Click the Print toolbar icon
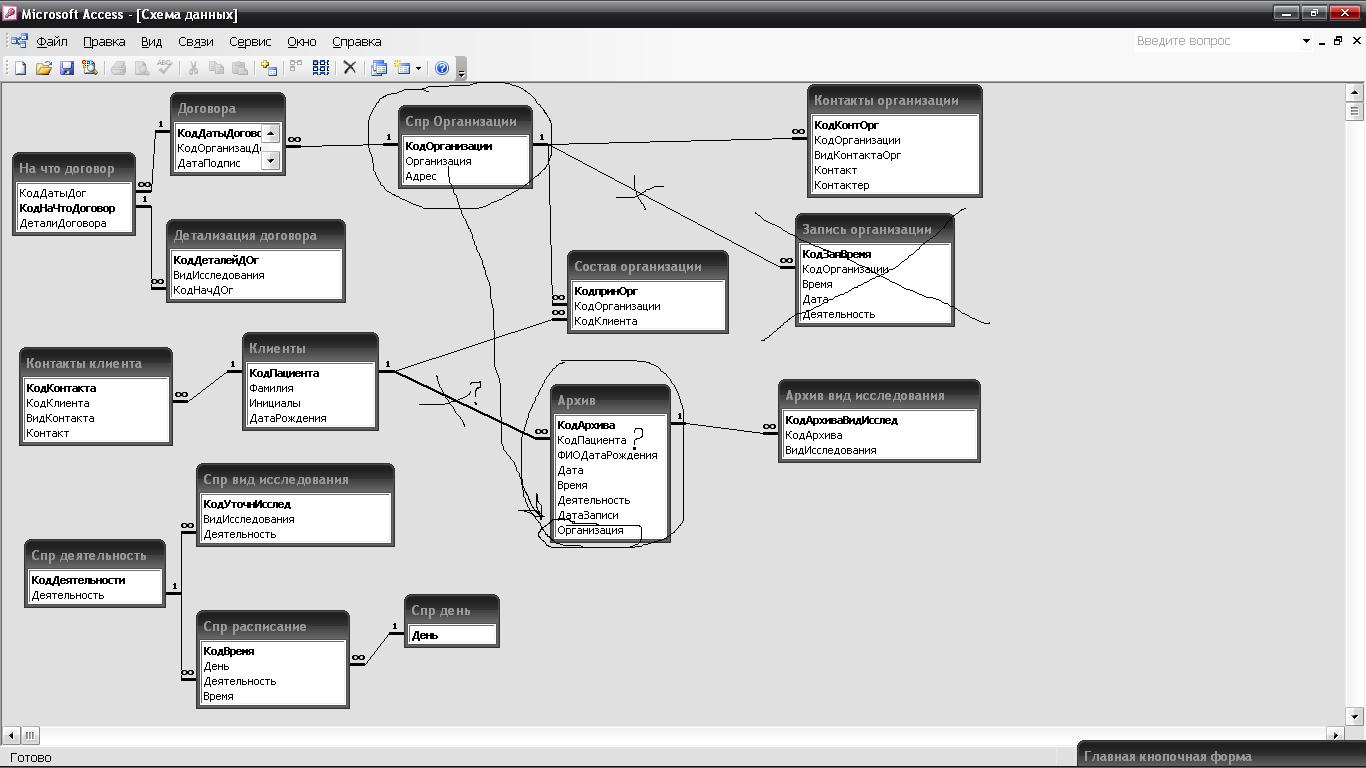This screenshot has height=768, width=1366. coord(118,68)
